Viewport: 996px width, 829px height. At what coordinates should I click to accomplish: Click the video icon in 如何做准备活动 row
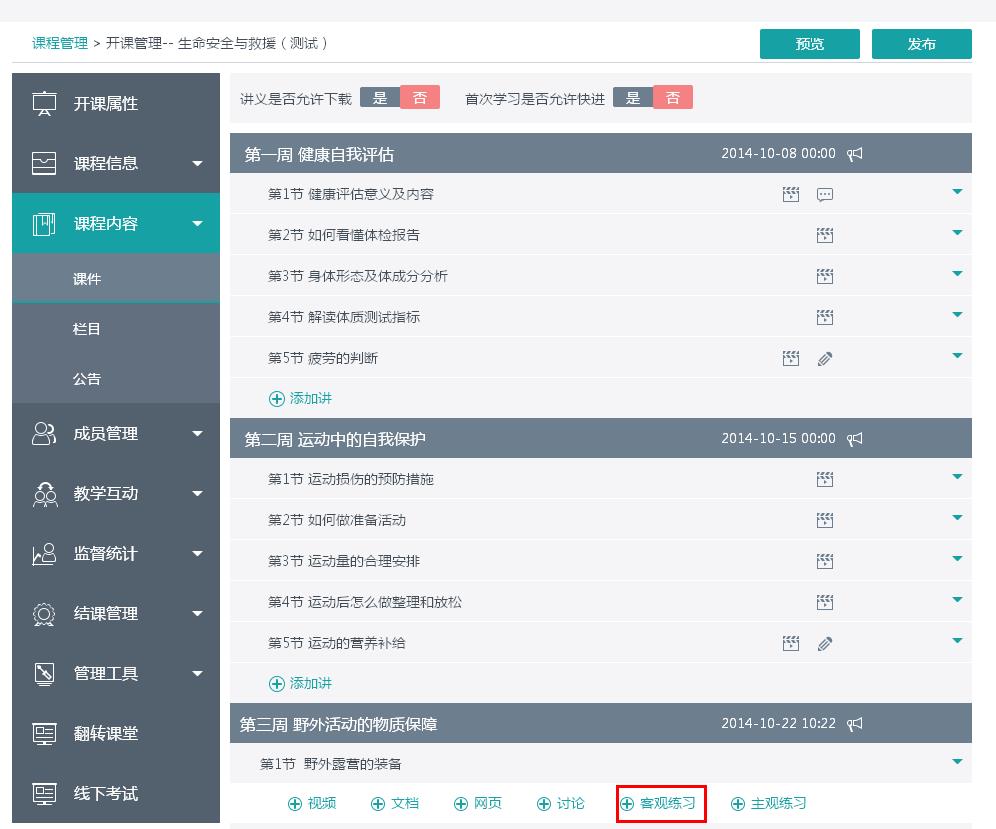pos(825,520)
